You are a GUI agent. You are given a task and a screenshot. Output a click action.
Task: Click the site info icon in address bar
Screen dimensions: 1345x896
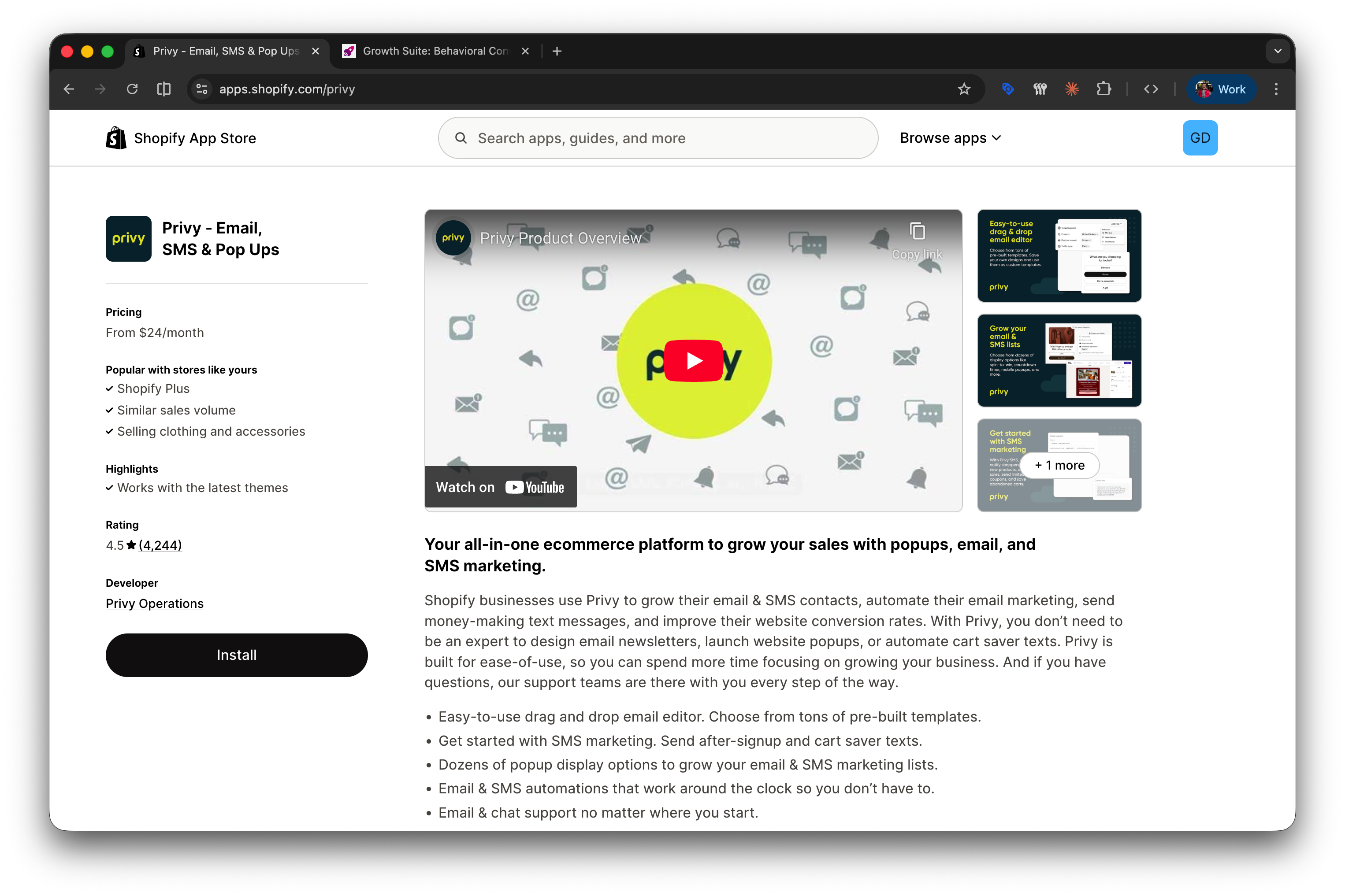(x=202, y=89)
